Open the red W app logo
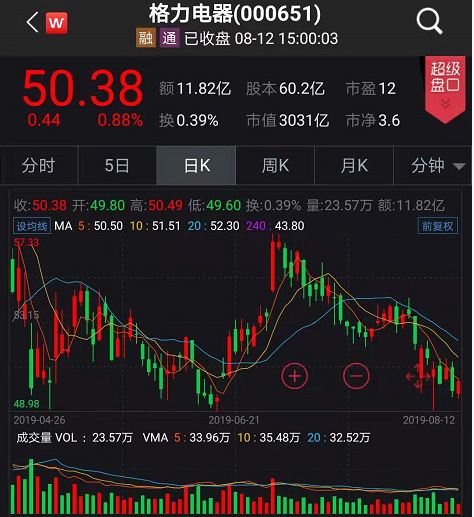 click(x=56, y=23)
